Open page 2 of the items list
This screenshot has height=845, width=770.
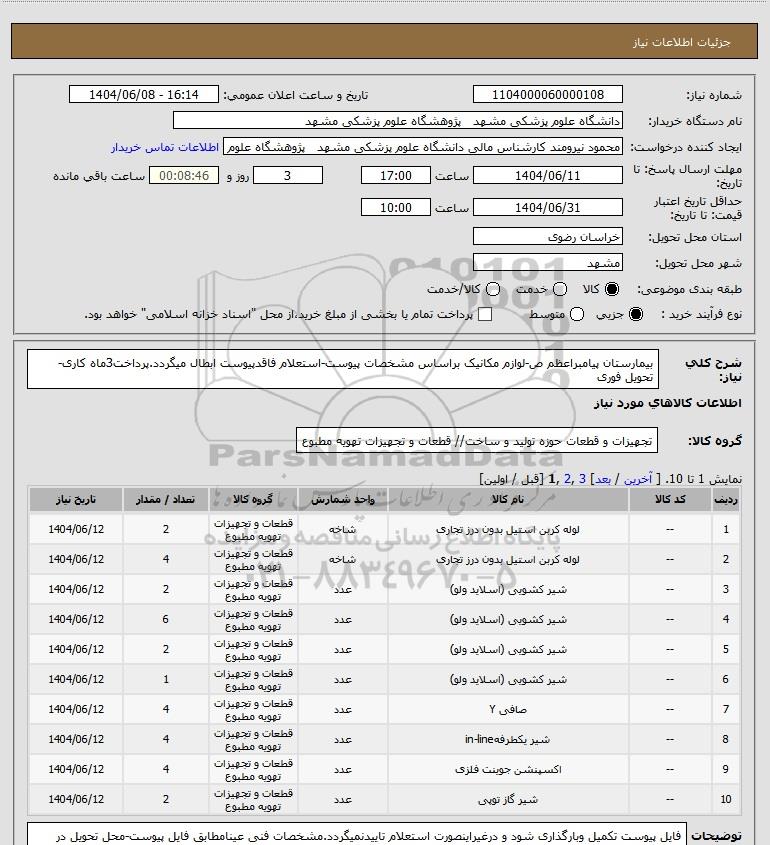[x=567, y=479]
